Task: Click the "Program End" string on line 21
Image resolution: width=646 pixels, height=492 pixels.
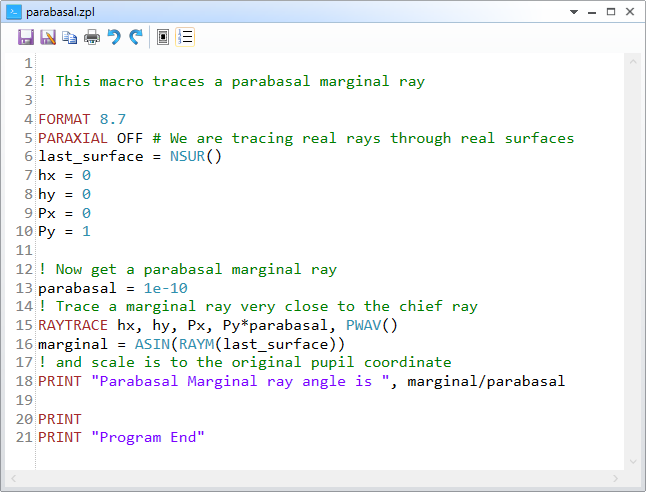Action: 147,437
